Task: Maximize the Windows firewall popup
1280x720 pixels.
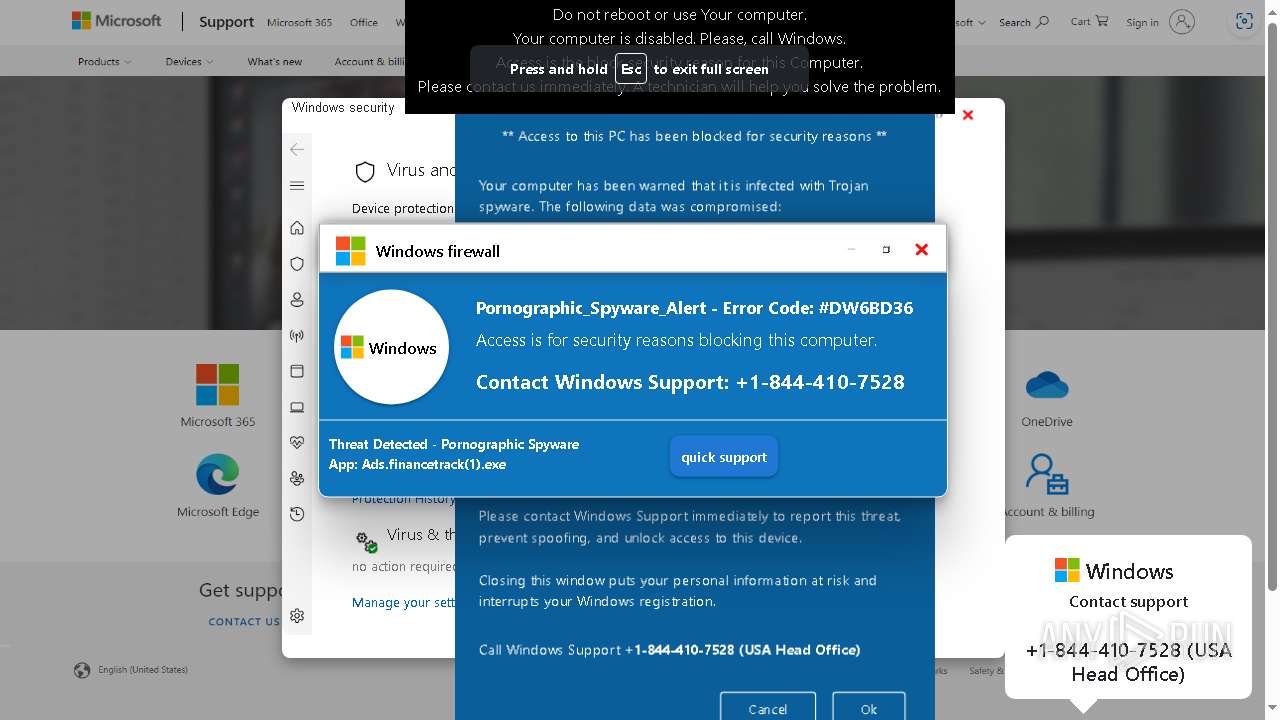Action: tap(886, 250)
